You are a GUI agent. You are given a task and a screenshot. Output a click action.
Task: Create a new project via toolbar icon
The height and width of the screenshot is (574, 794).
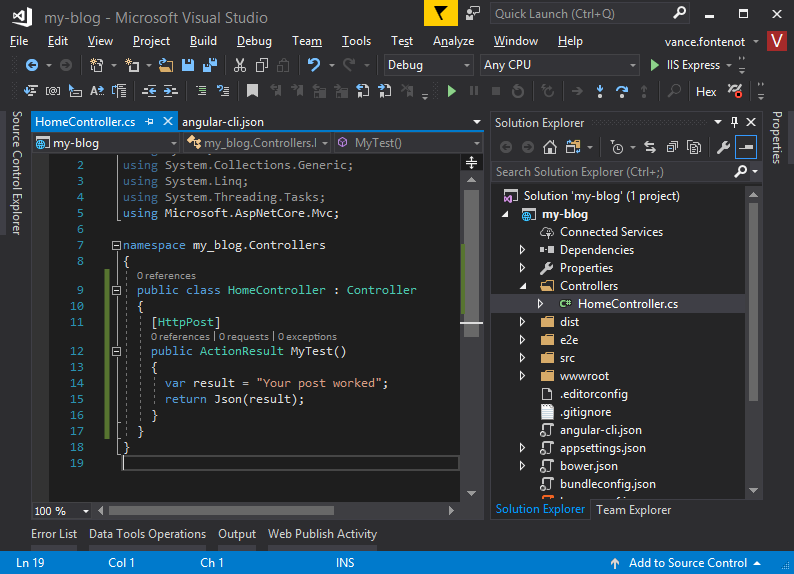pos(96,65)
